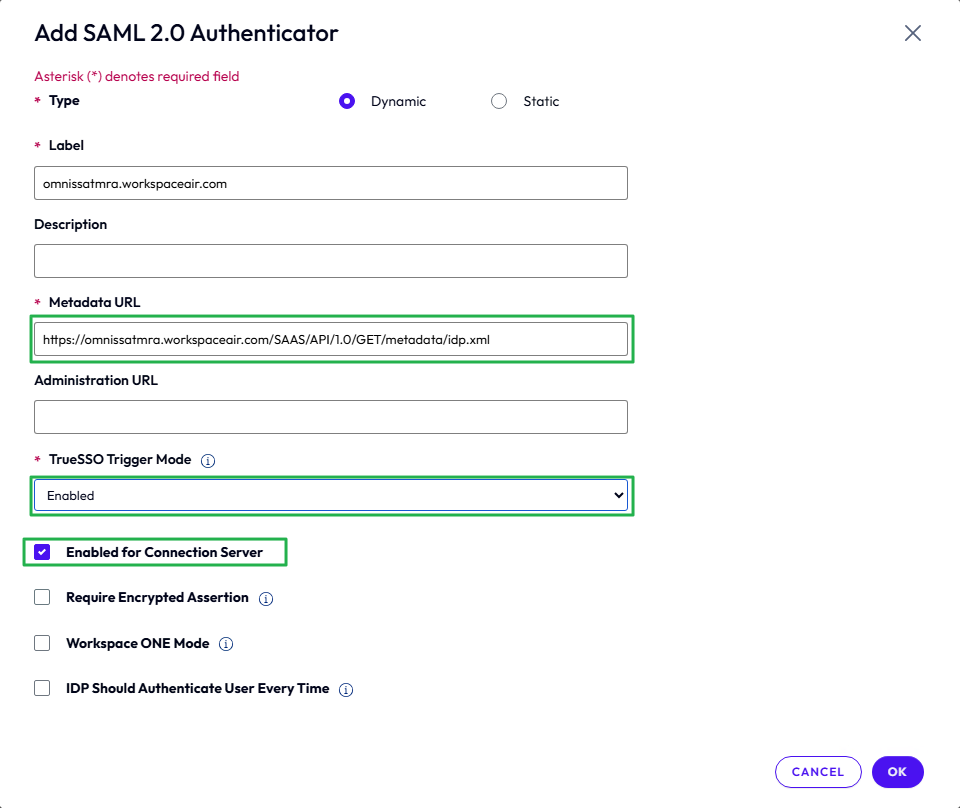Tick IDP Should Authenticate User Every Time
This screenshot has height=808, width=960.
tap(42, 688)
